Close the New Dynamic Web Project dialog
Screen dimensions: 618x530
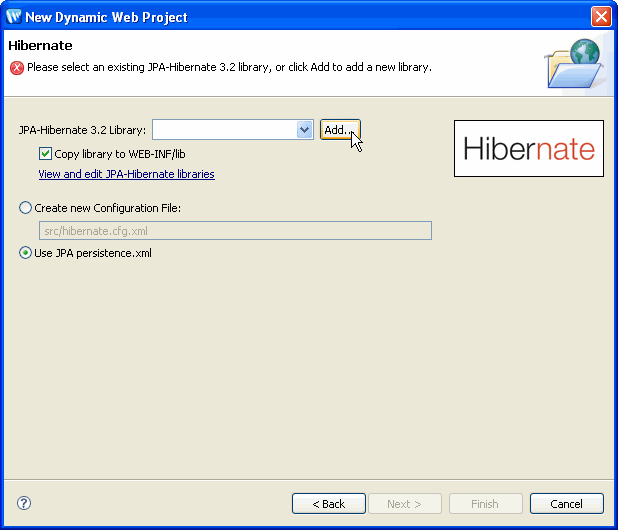pyautogui.click(x=601, y=17)
